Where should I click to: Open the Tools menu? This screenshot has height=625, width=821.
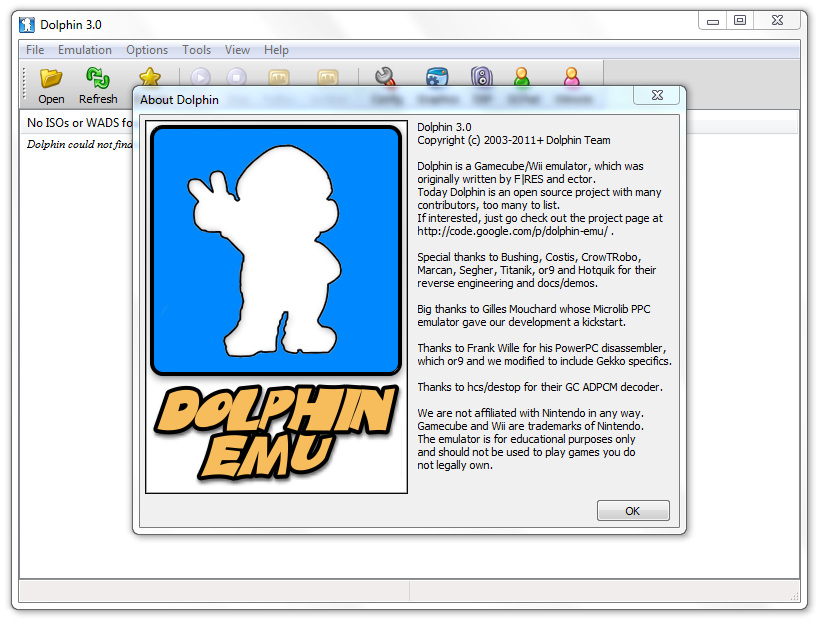click(197, 50)
